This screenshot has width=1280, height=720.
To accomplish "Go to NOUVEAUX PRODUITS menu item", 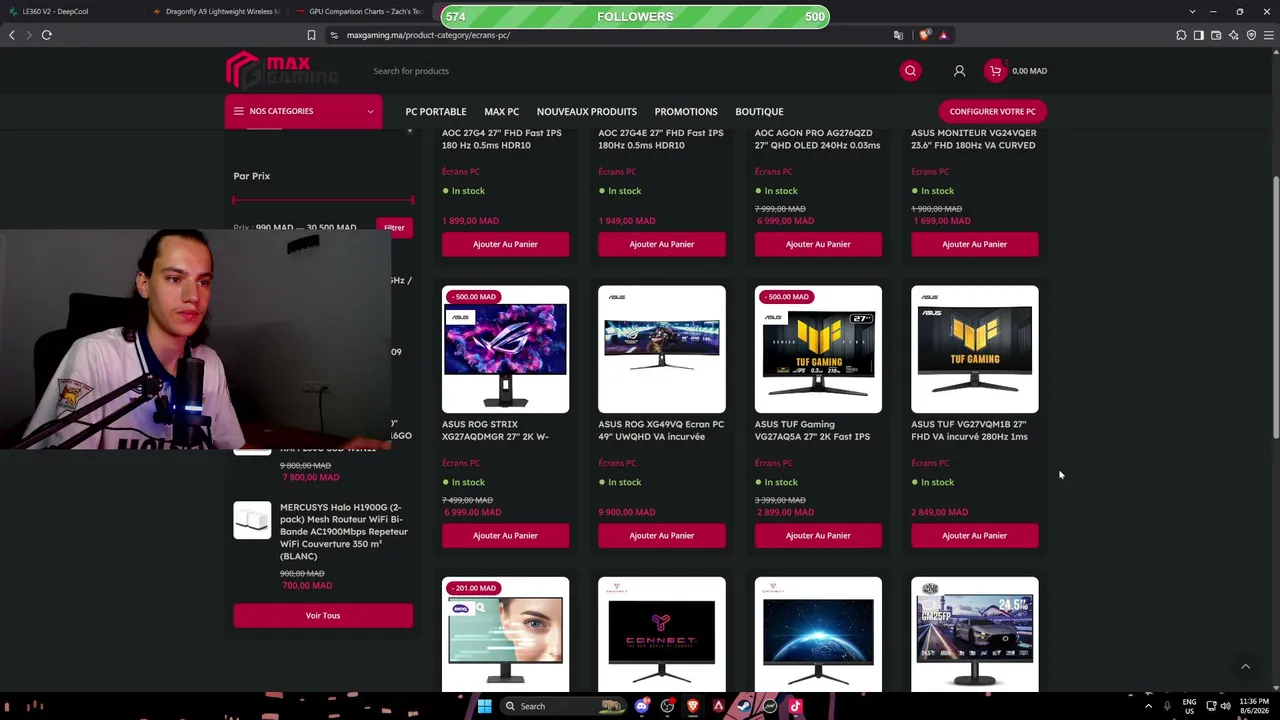I will 587,112.
